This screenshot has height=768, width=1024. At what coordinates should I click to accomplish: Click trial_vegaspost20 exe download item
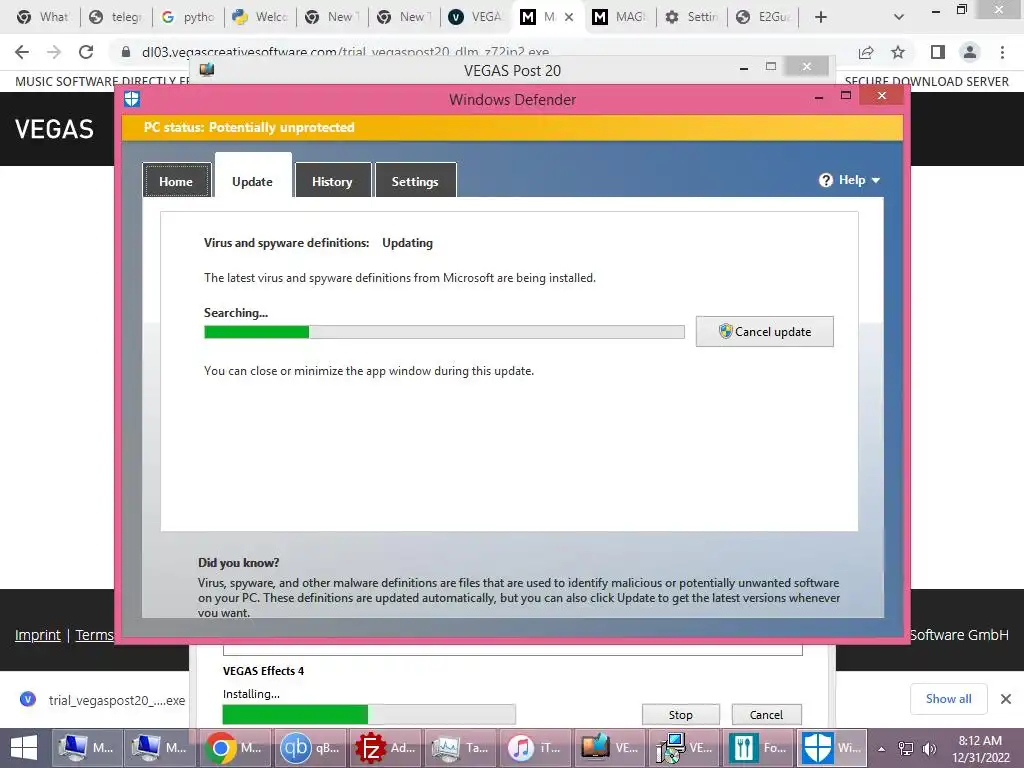[103, 700]
